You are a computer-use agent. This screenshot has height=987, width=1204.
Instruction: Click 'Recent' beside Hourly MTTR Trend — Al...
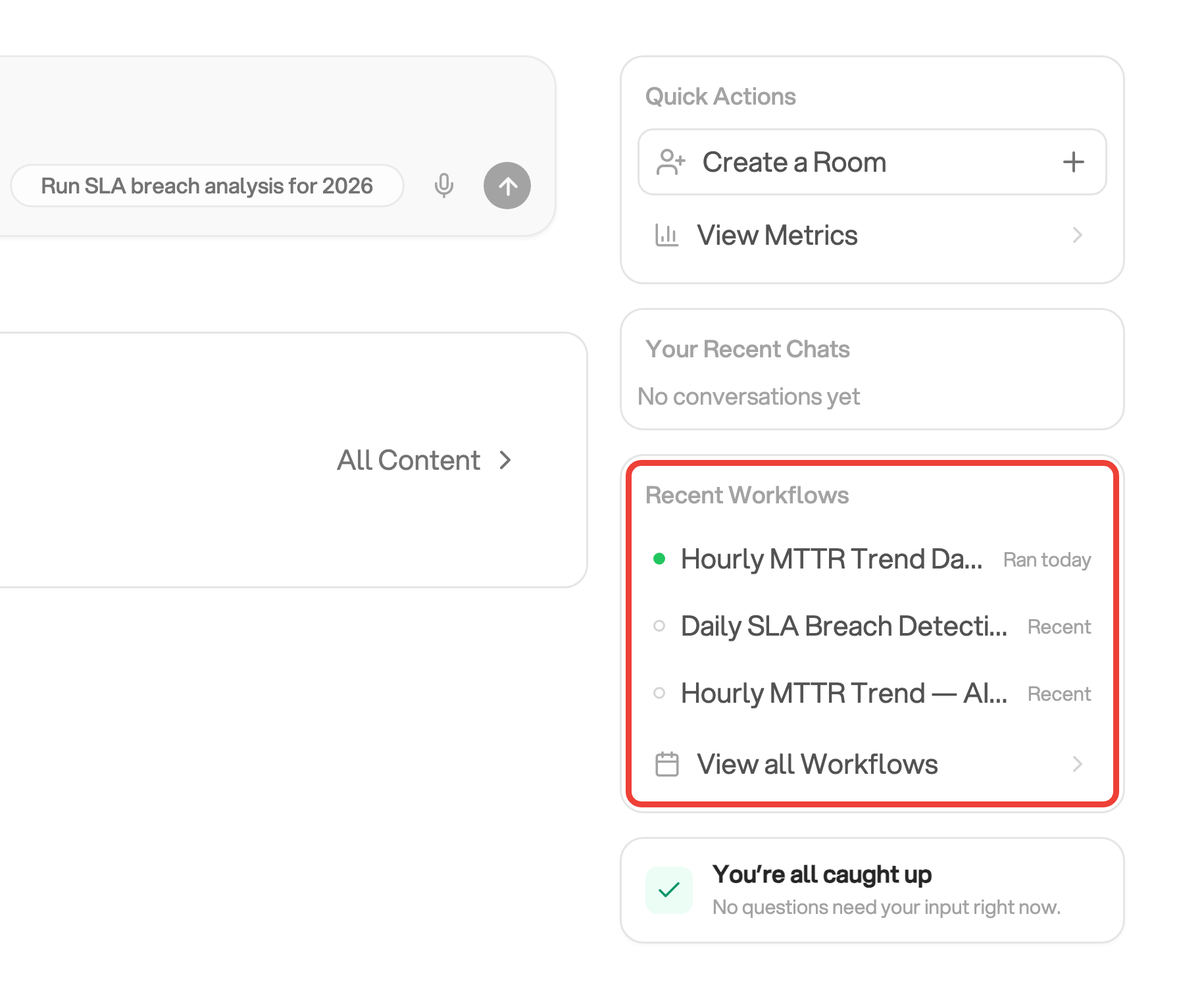pyautogui.click(x=1059, y=694)
